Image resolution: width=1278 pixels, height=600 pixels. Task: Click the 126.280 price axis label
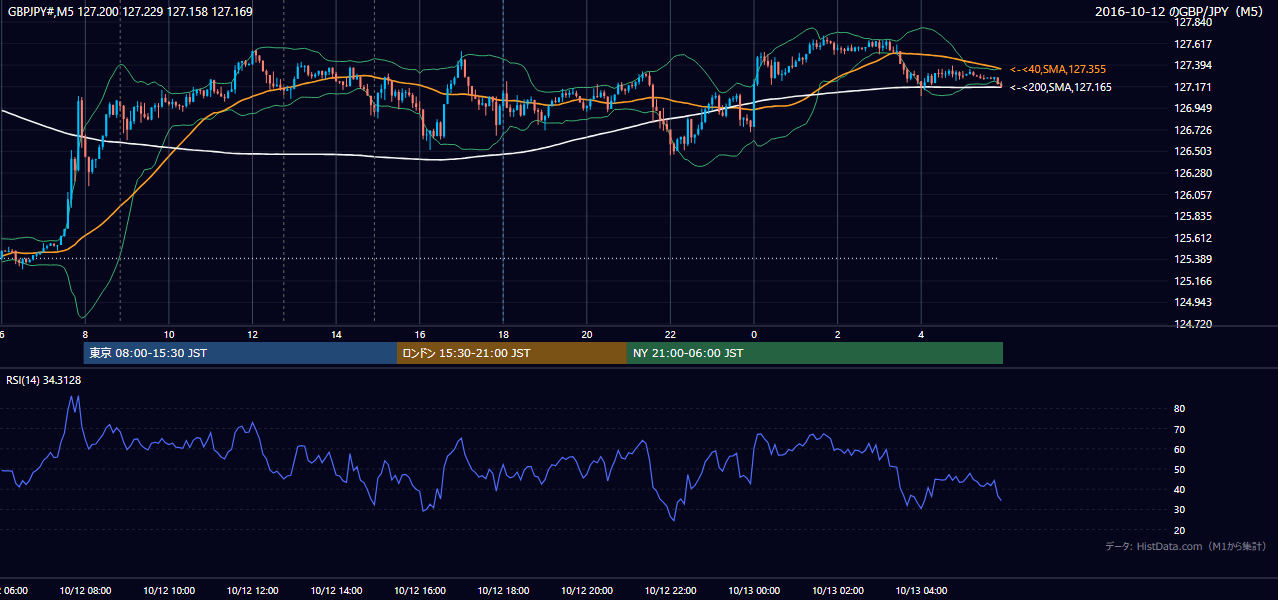click(1192, 173)
